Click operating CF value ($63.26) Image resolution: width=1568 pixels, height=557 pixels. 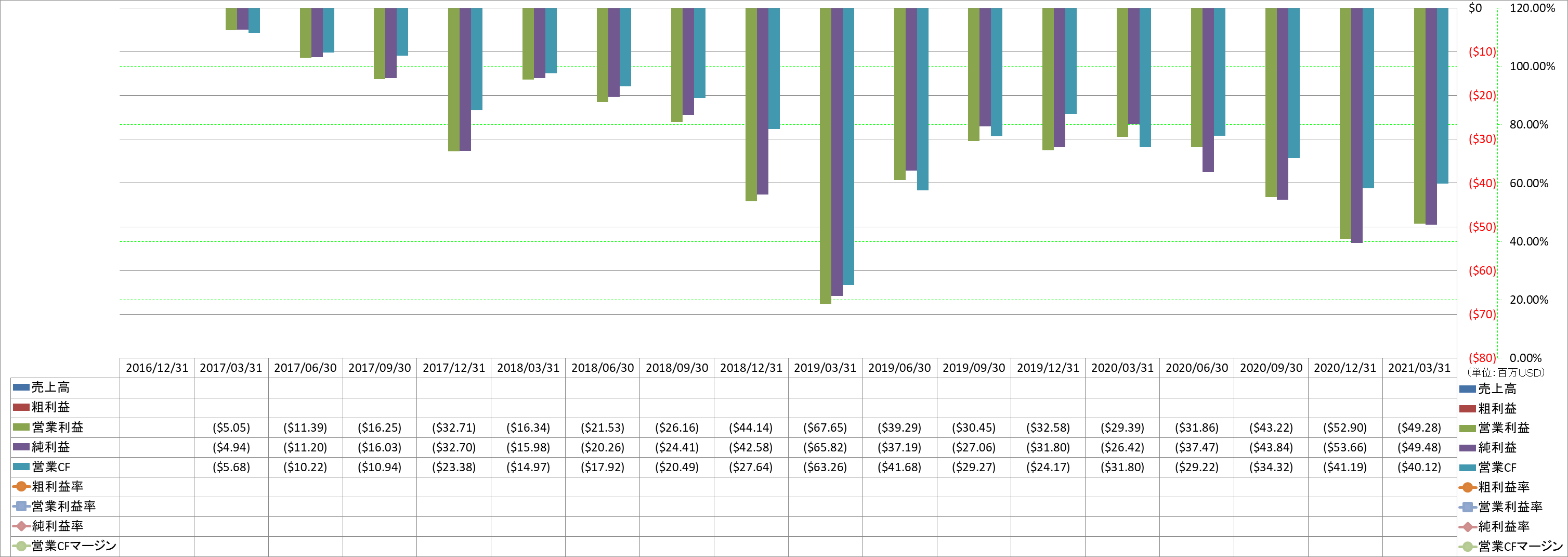click(x=826, y=468)
